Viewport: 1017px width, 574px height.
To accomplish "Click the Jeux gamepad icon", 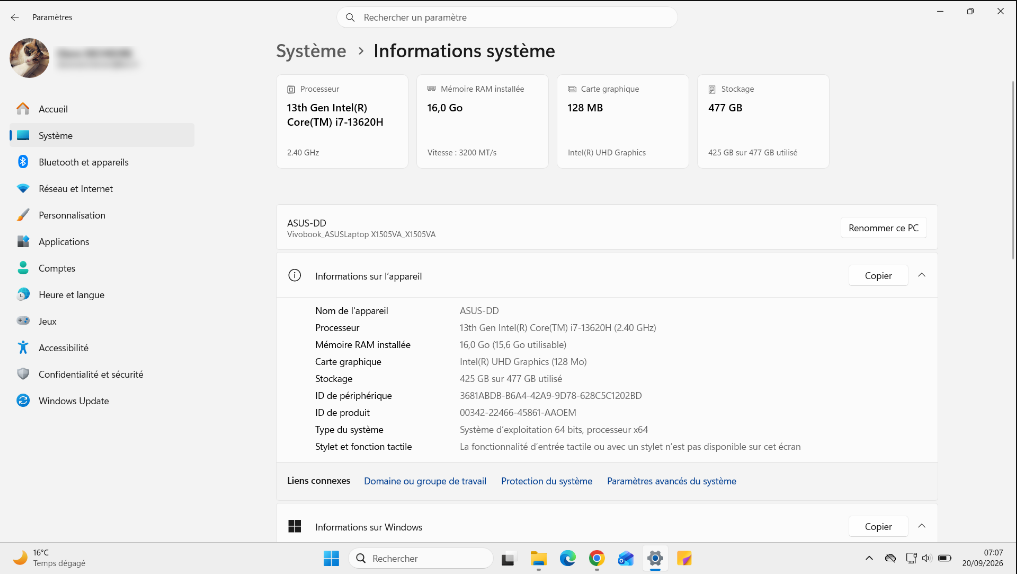I will point(23,321).
